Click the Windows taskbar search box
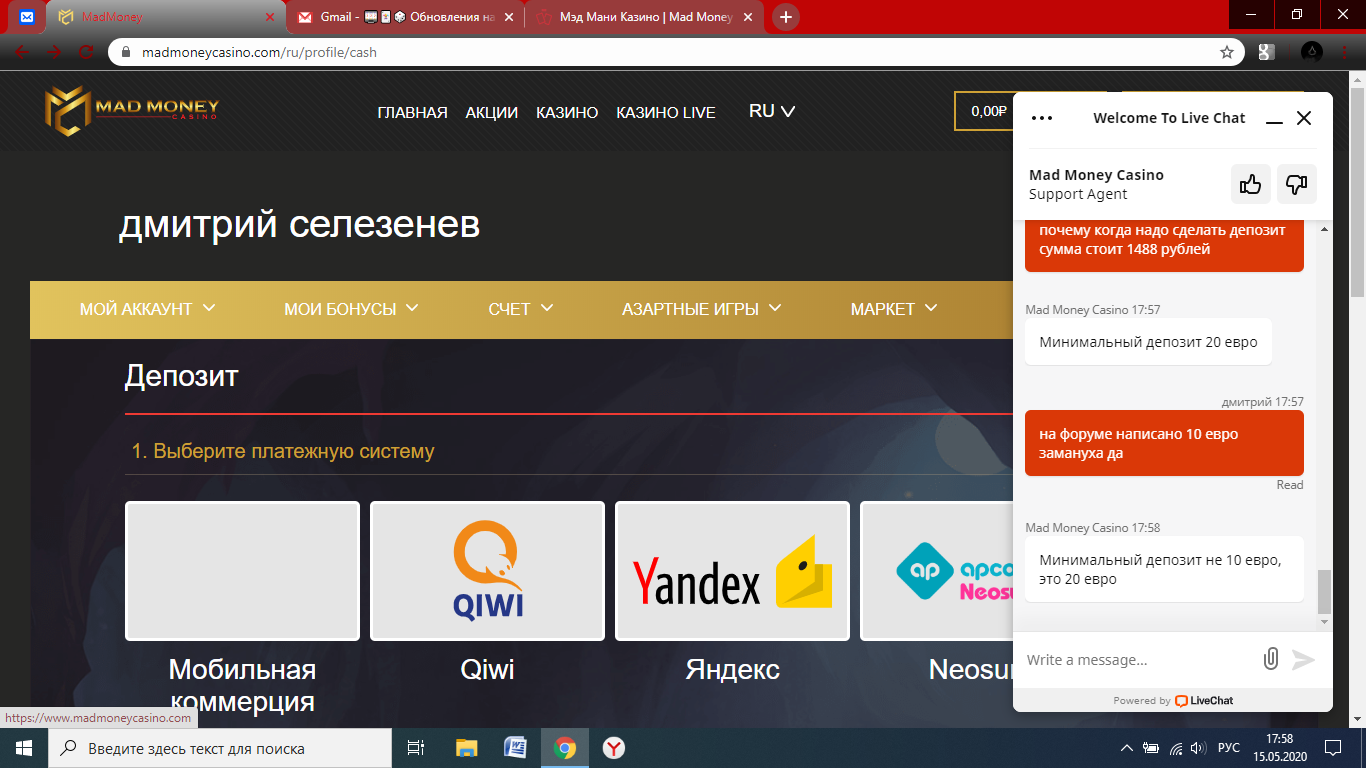Screen dimensions: 1366x768 [220, 748]
